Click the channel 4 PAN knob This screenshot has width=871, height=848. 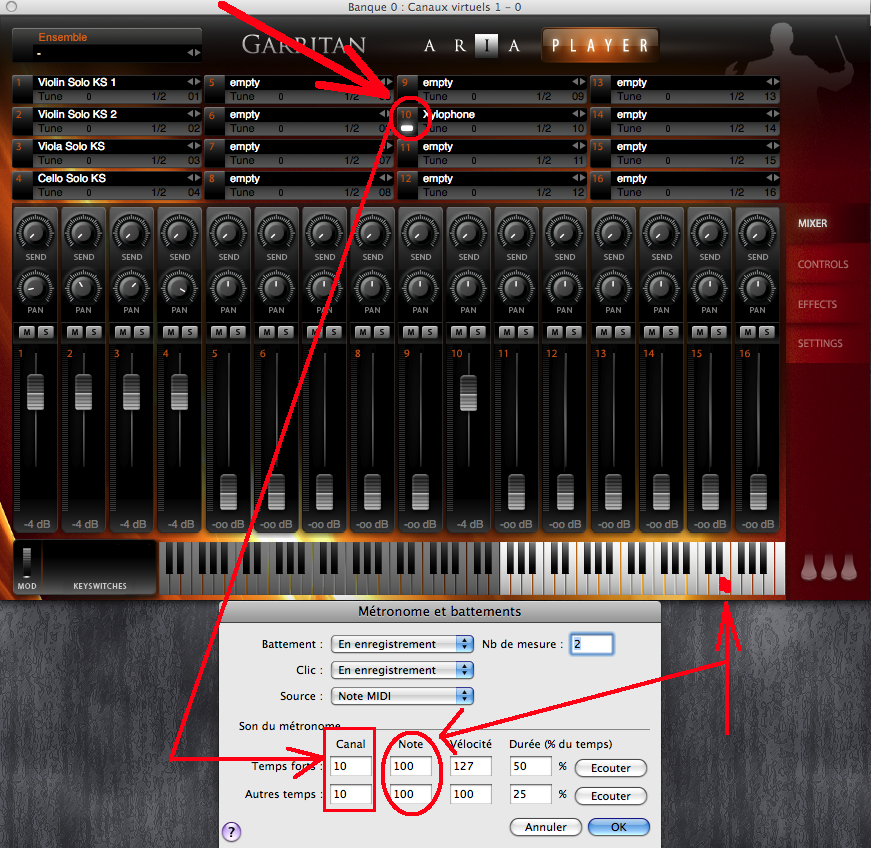pos(180,287)
